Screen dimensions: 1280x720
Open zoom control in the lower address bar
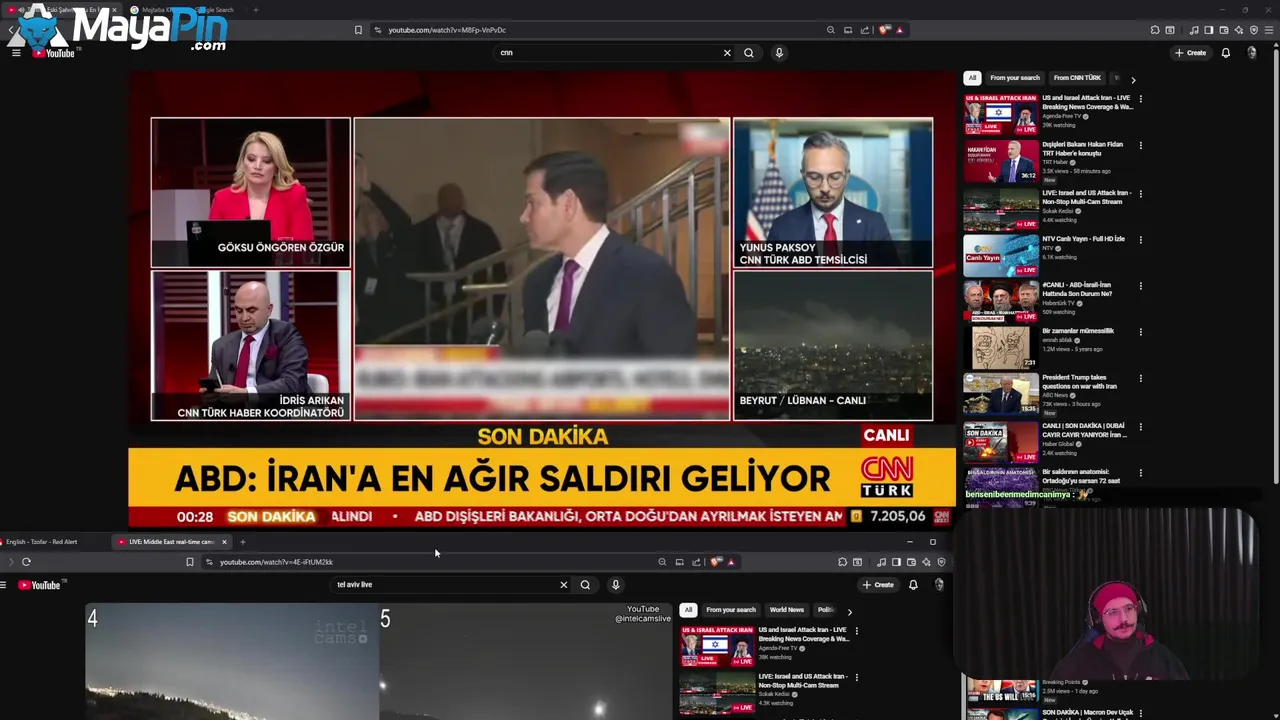[x=662, y=562]
